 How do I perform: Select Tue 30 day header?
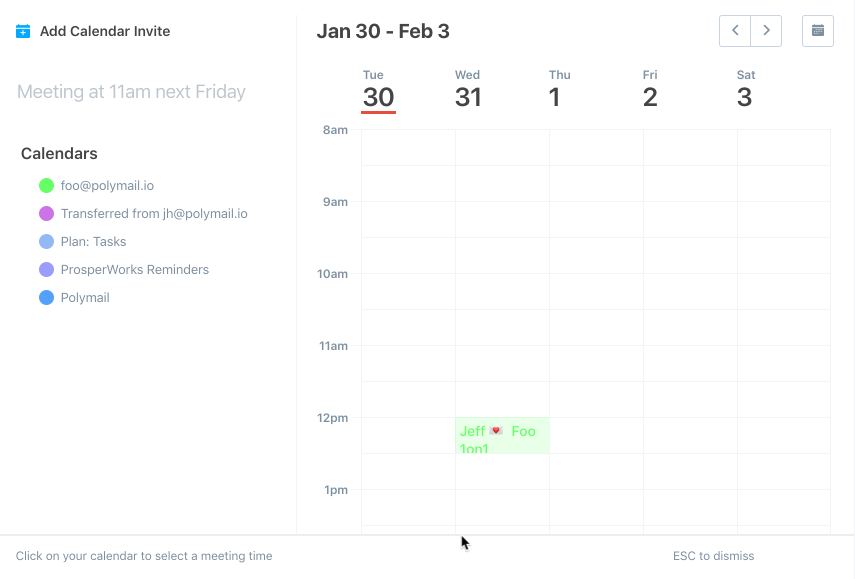(x=378, y=91)
